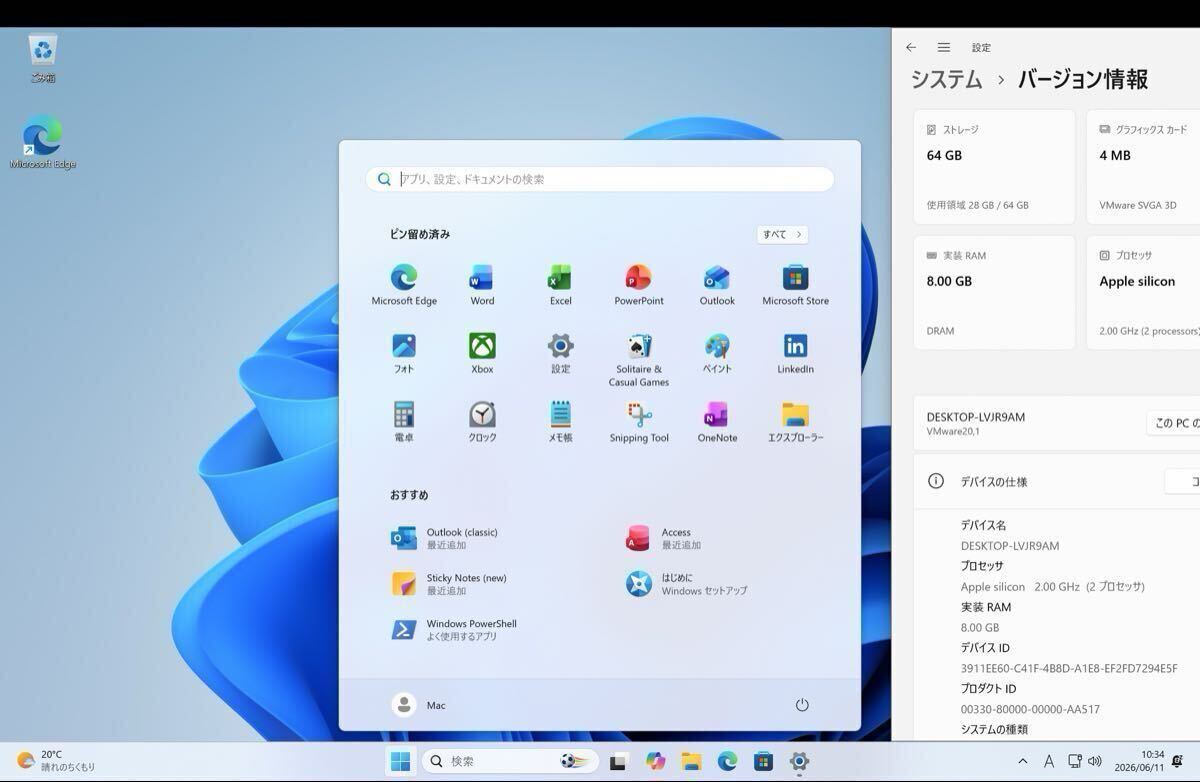Open Microsoft Edge from pinned apps
The width and height of the screenshot is (1200, 782).
[404, 285]
